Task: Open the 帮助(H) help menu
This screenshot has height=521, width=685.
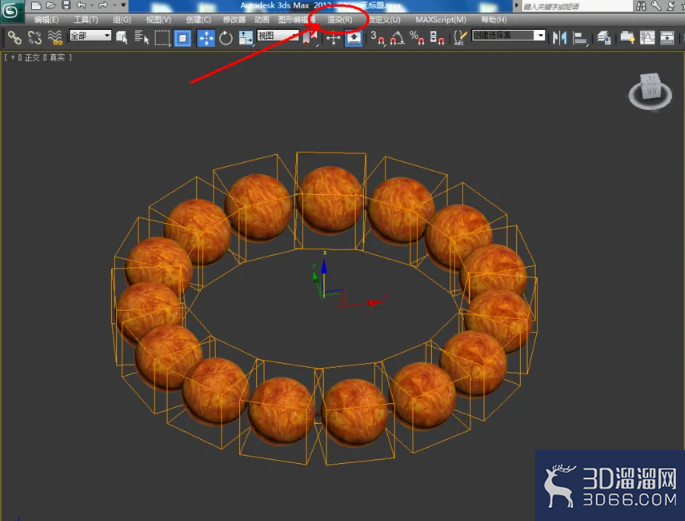Action: point(494,20)
